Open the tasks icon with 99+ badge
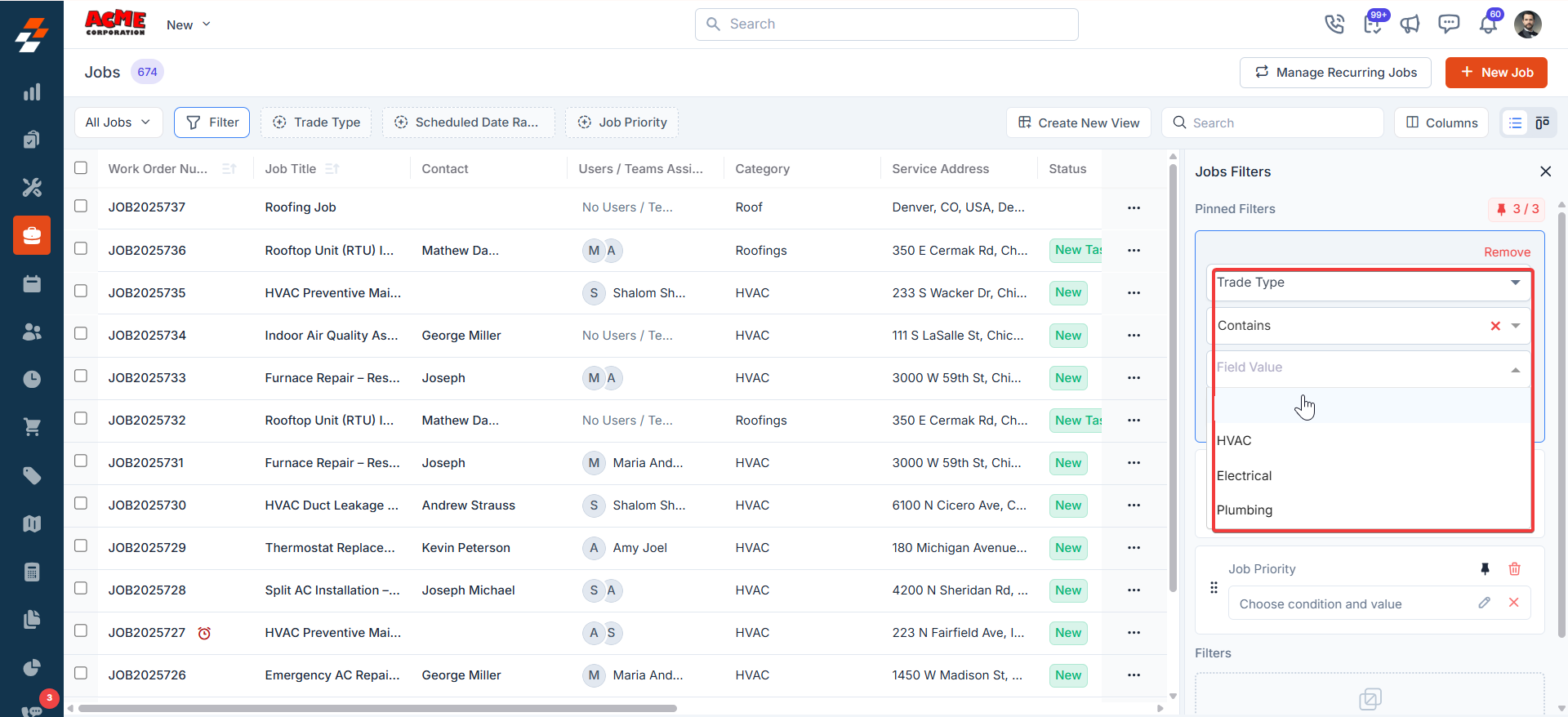 (1374, 24)
